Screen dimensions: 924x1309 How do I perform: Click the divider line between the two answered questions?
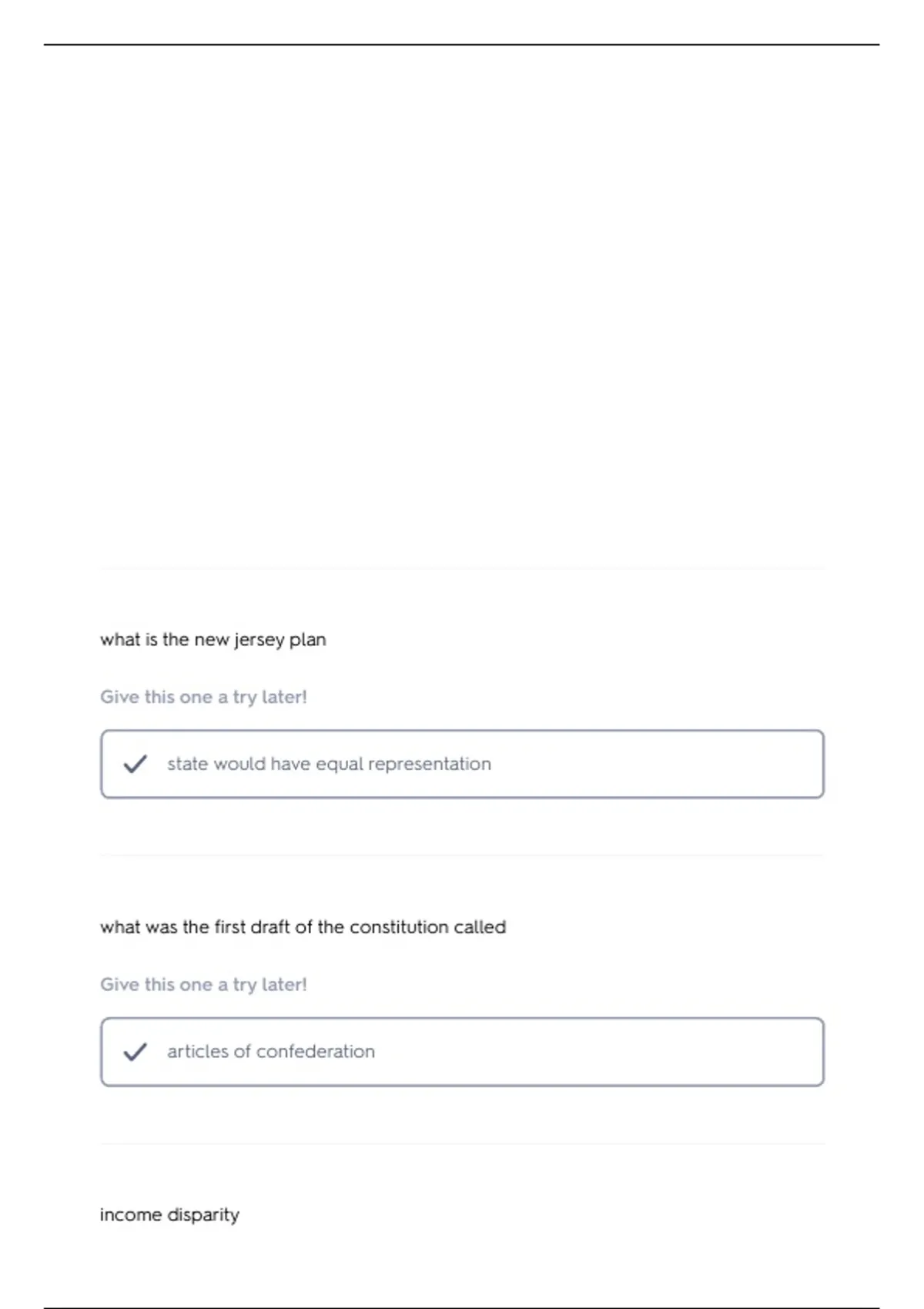(462, 855)
